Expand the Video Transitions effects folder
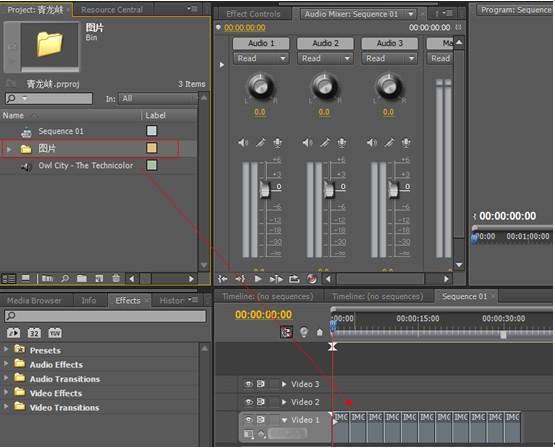The image size is (555, 448). [x=6, y=407]
